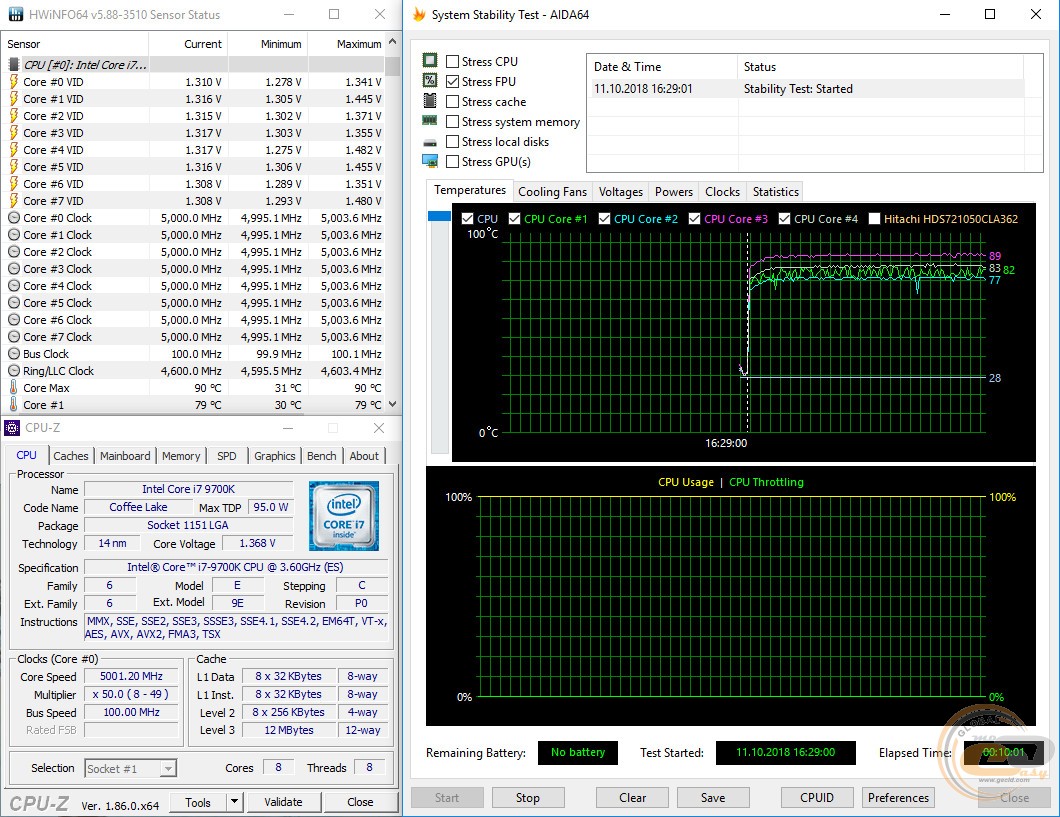Open CPU-Z Memory tab

click(181, 456)
